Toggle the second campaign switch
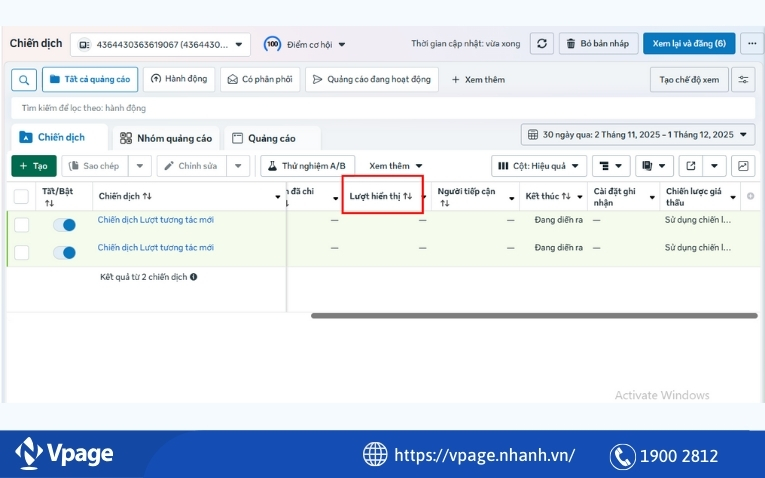The image size is (765, 478). (x=64, y=253)
